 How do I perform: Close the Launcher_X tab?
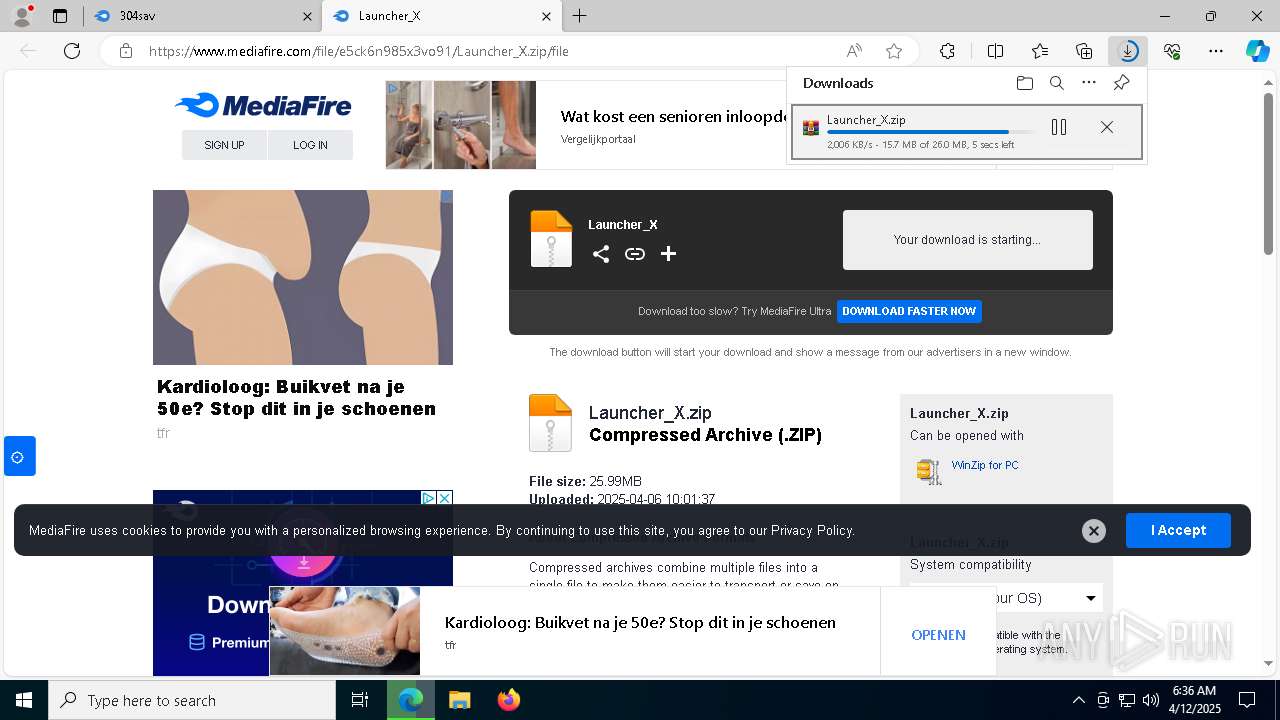tap(546, 16)
